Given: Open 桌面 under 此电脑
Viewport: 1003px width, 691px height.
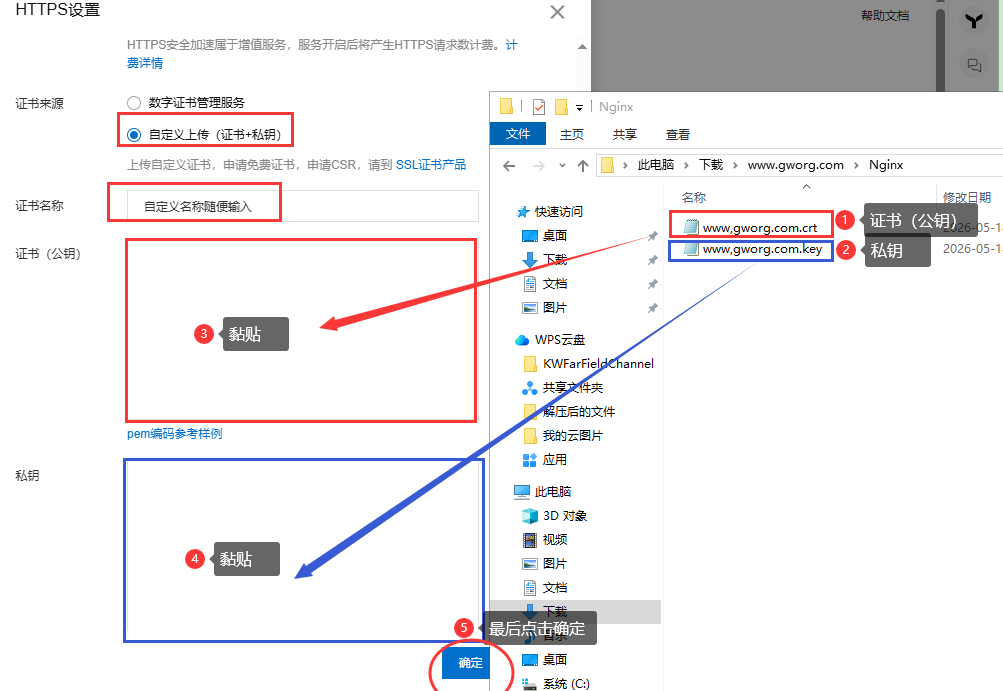Looking at the screenshot, I should click(x=554, y=660).
